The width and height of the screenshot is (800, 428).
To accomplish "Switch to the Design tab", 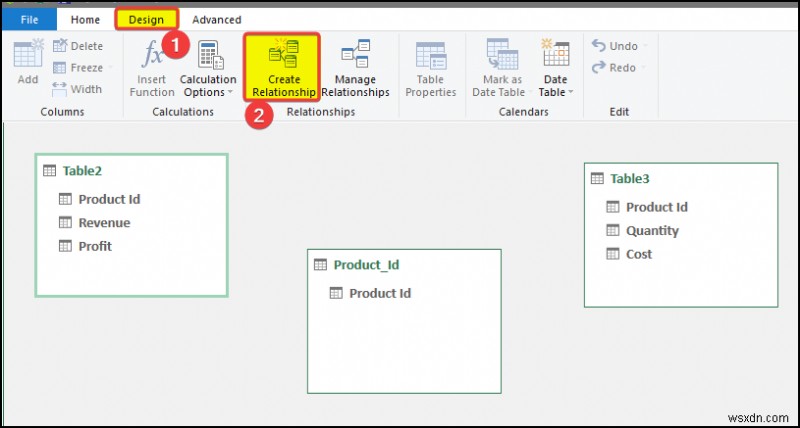I will pyautogui.click(x=146, y=20).
